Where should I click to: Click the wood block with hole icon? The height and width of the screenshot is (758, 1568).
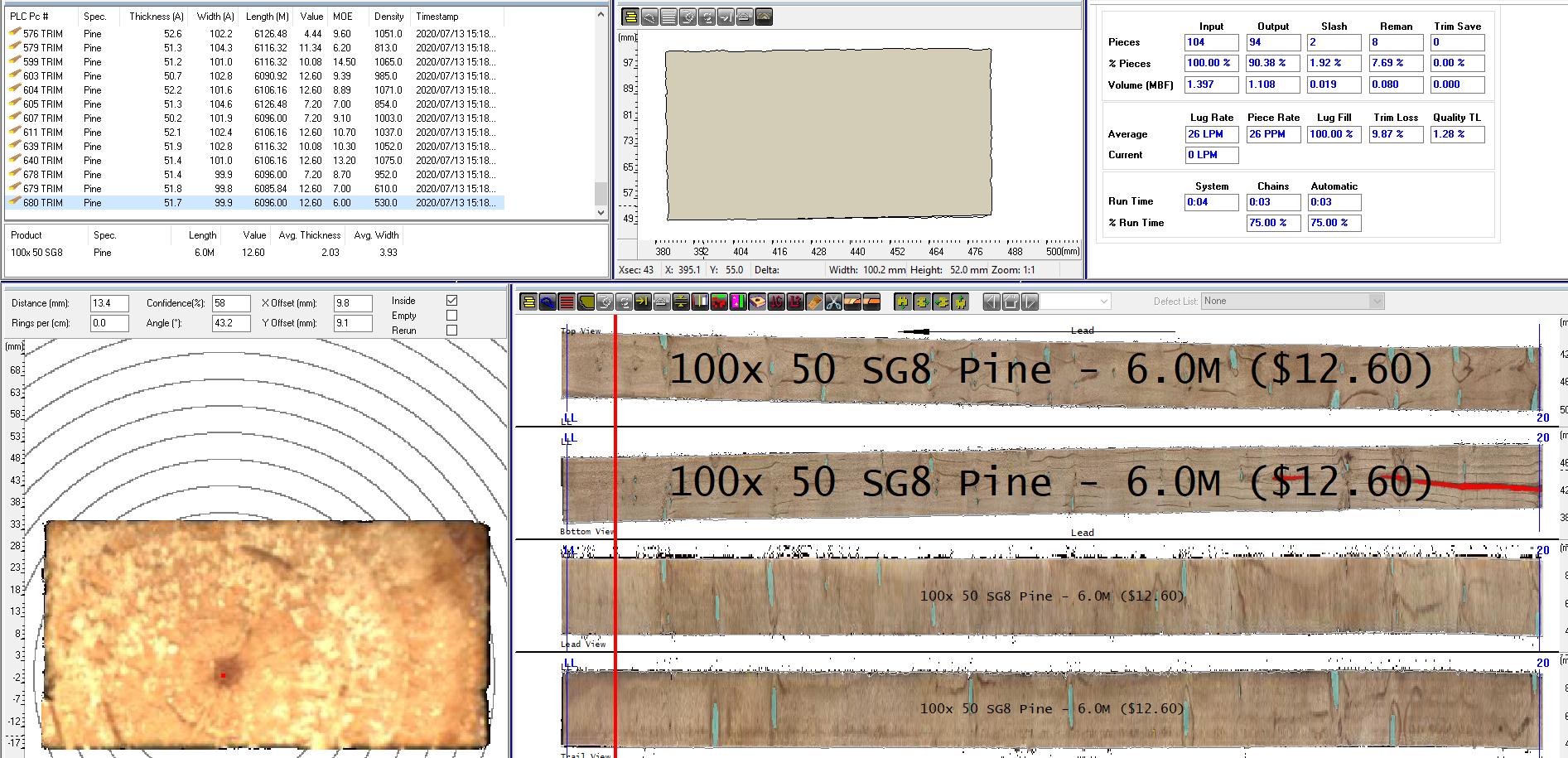point(757,302)
